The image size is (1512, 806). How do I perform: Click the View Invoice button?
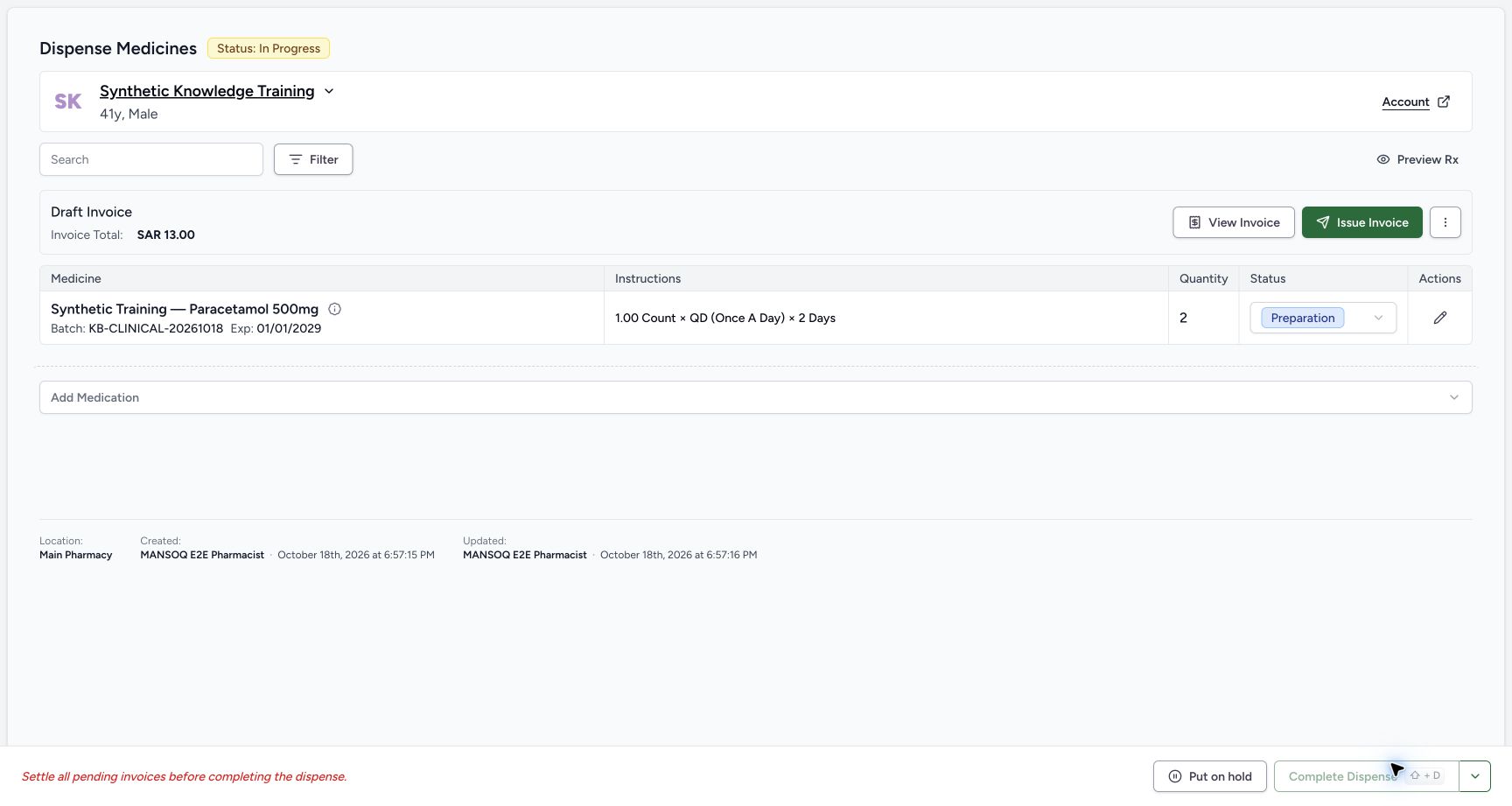pos(1234,222)
